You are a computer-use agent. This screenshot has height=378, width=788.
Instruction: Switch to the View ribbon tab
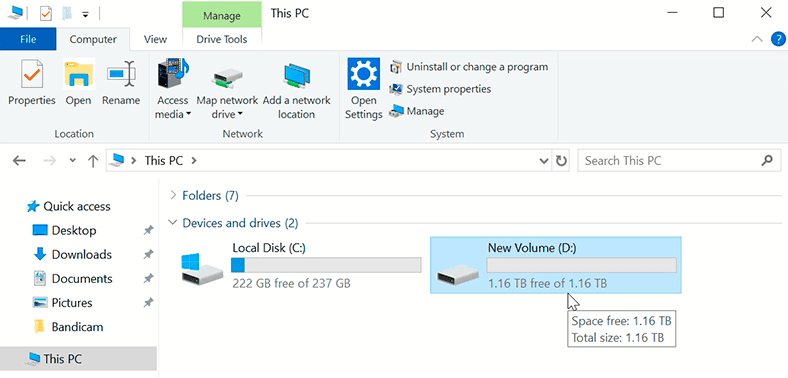pyautogui.click(x=155, y=39)
